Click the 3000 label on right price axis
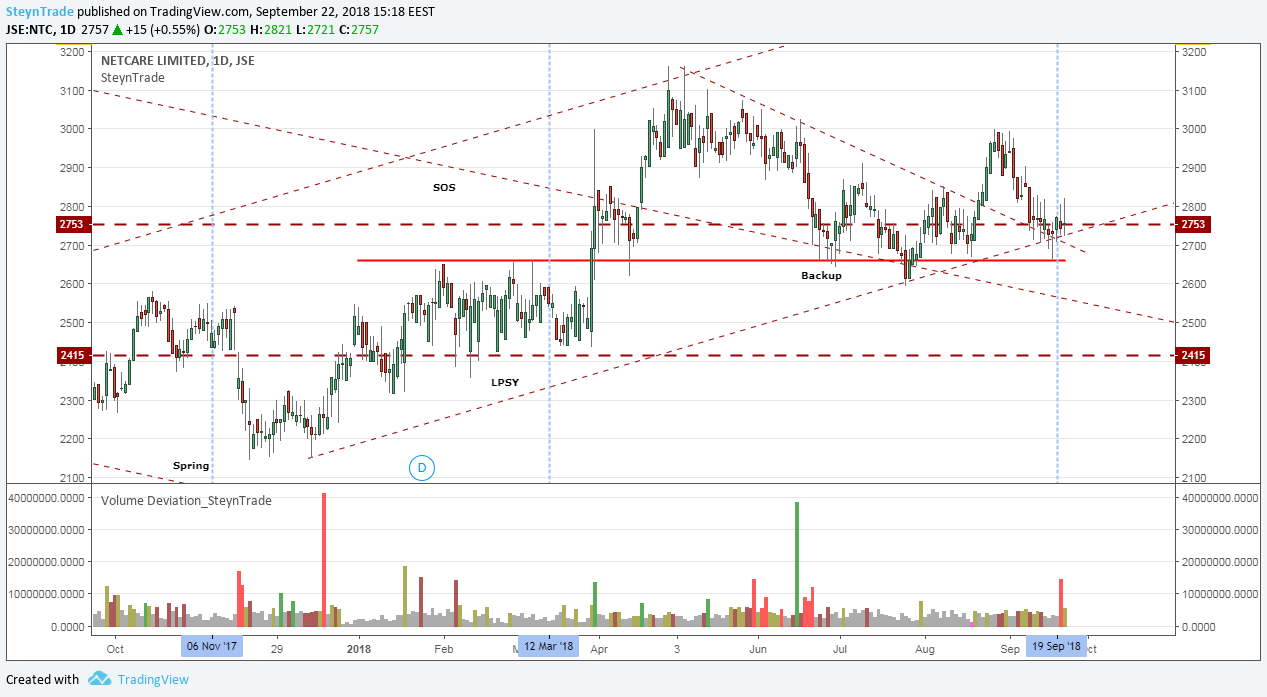Viewport: 1267px width, 697px height. pyautogui.click(x=1193, y=130)
